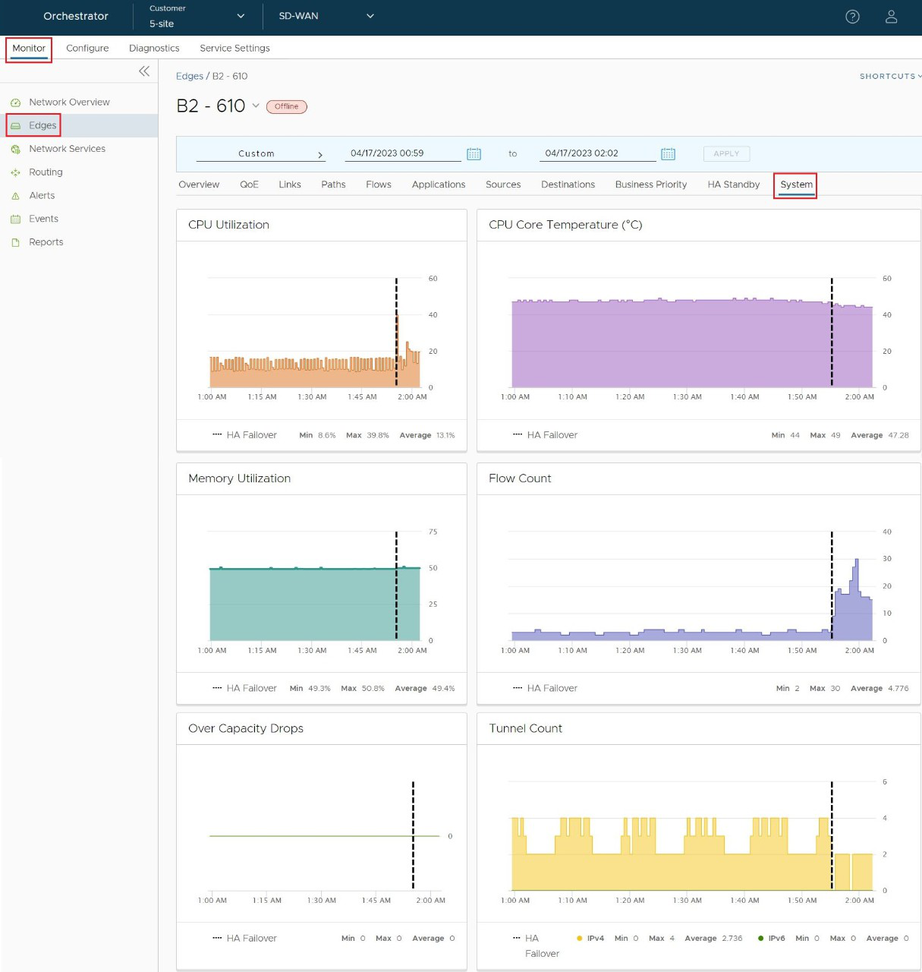
Task: Open the help question mark icon
Action: (852, 17)
